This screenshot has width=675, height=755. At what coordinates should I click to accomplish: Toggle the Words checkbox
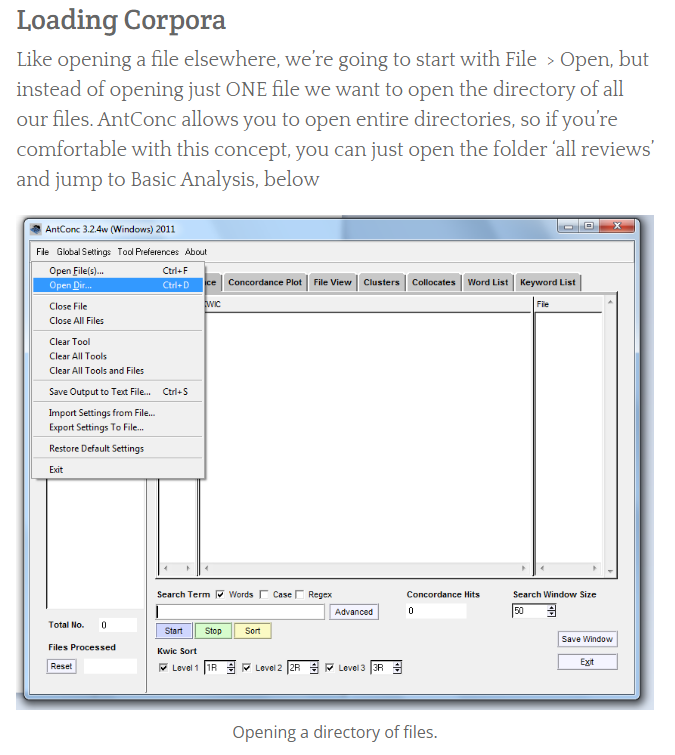[x=220, y=594]
